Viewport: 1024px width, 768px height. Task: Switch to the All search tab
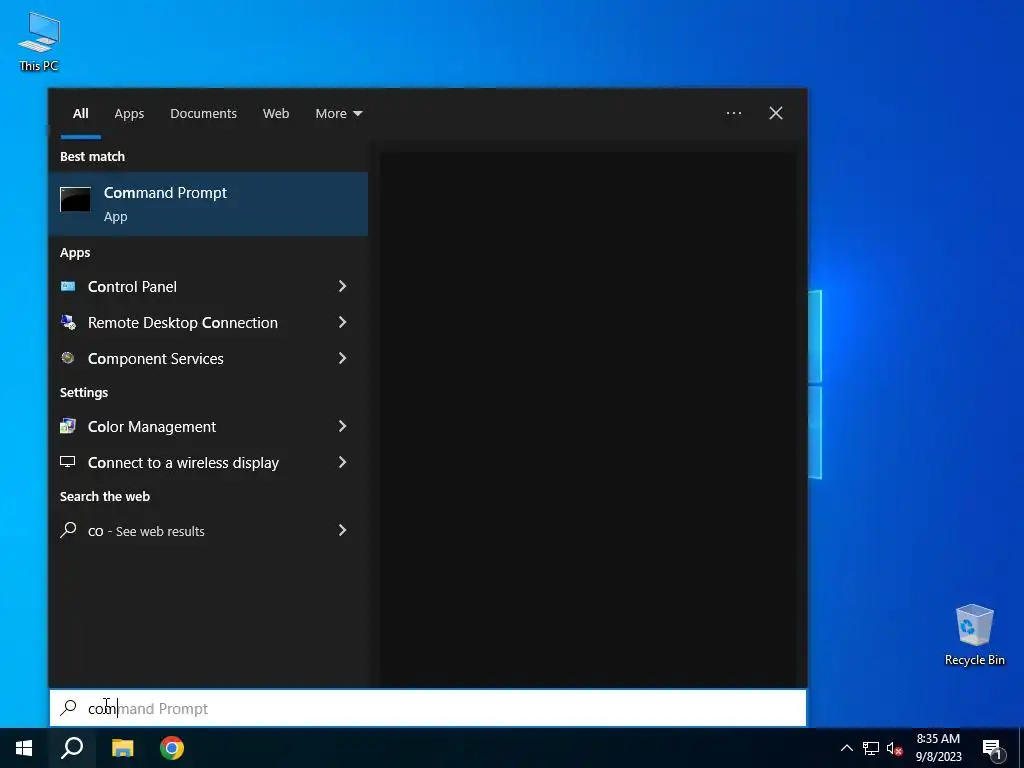pos(80,114)
